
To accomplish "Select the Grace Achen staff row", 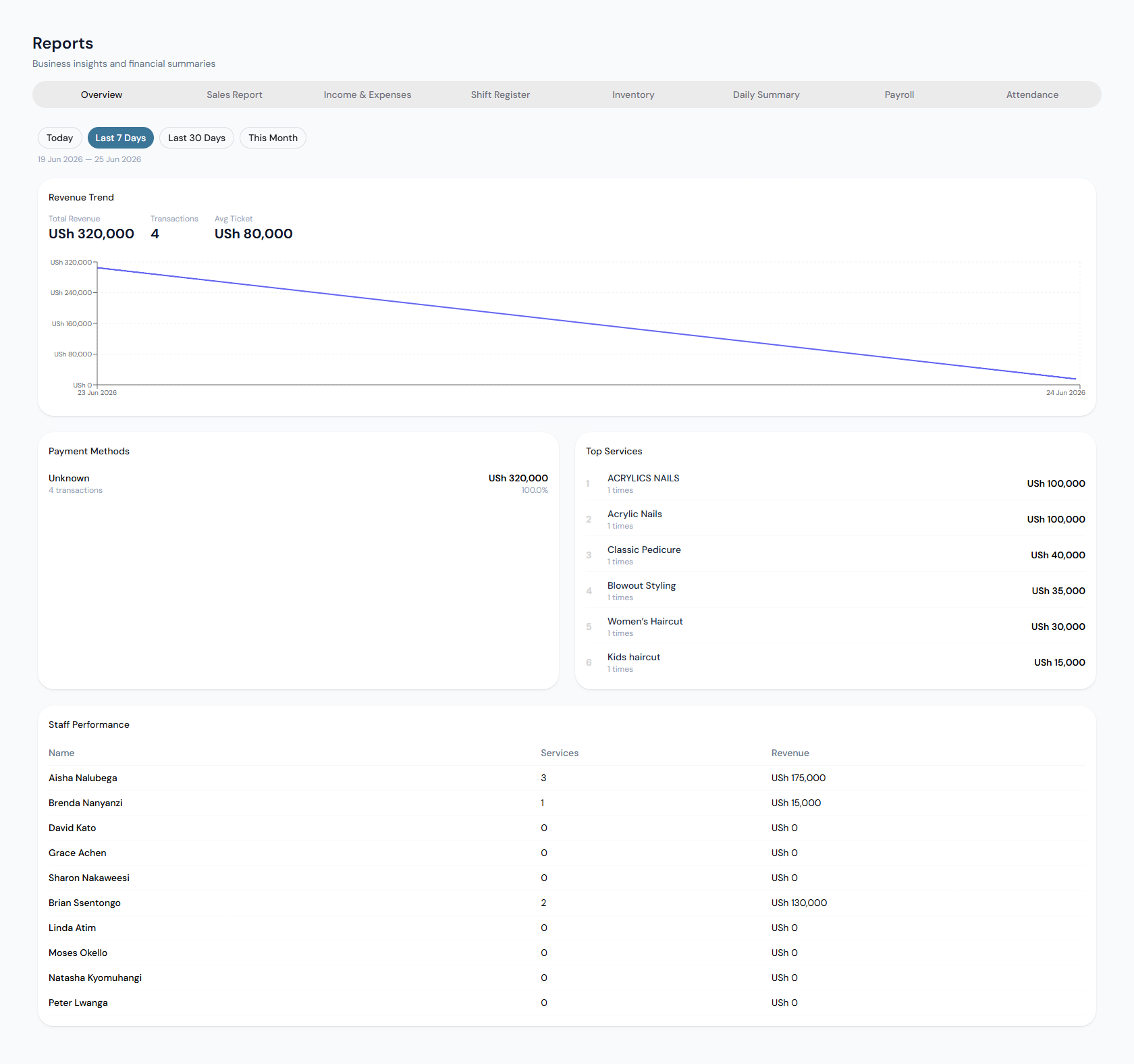I will (567, 853).
